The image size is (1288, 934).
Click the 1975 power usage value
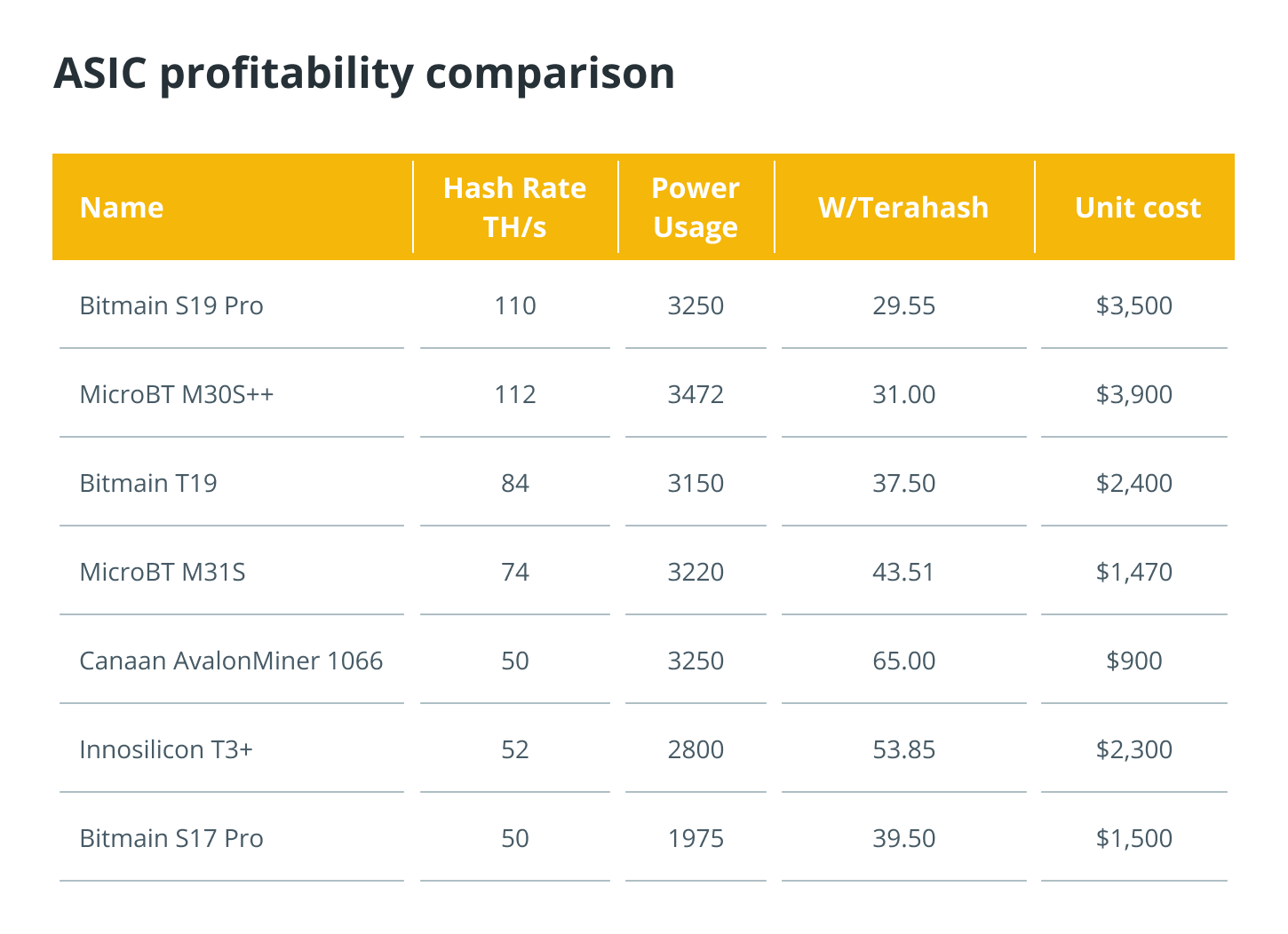click(x=696, y=838)
